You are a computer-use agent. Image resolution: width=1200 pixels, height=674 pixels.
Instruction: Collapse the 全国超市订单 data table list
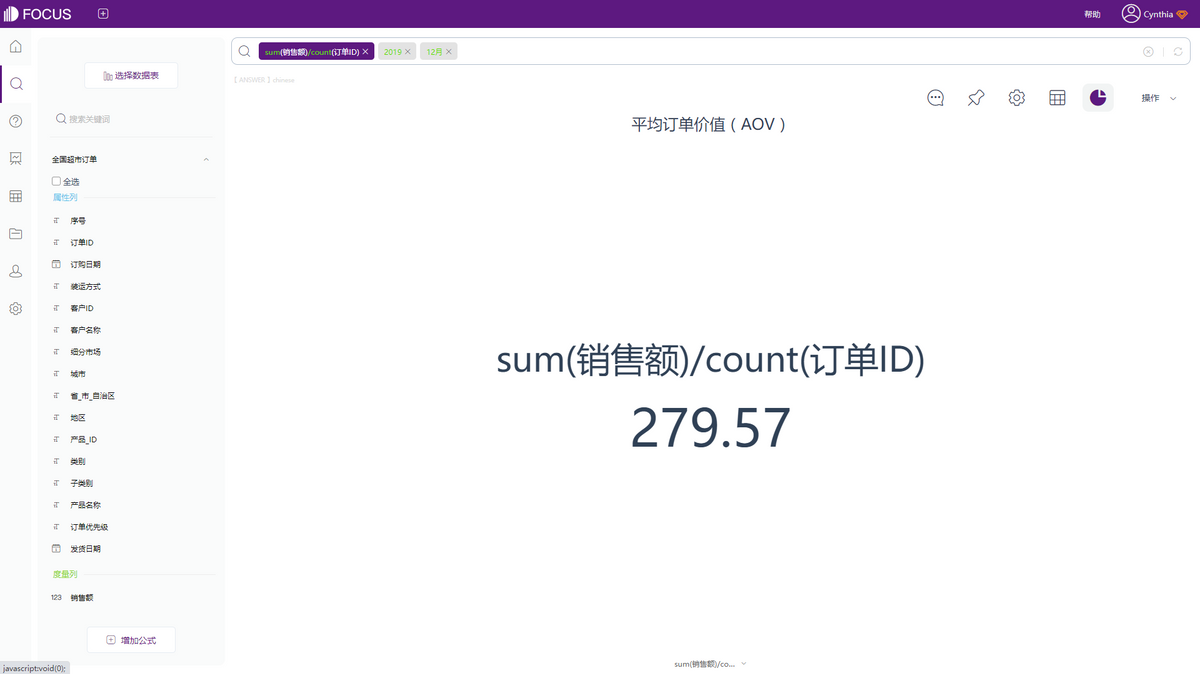pyautogui.click(x=206, y=159)
